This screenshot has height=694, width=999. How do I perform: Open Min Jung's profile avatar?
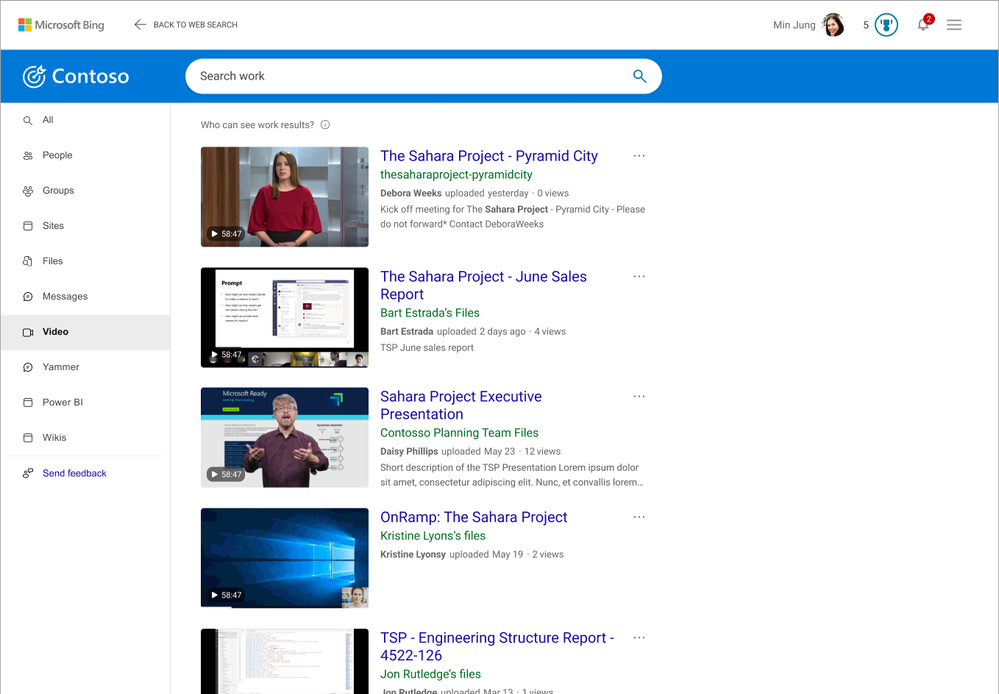[x=833, y=25]
